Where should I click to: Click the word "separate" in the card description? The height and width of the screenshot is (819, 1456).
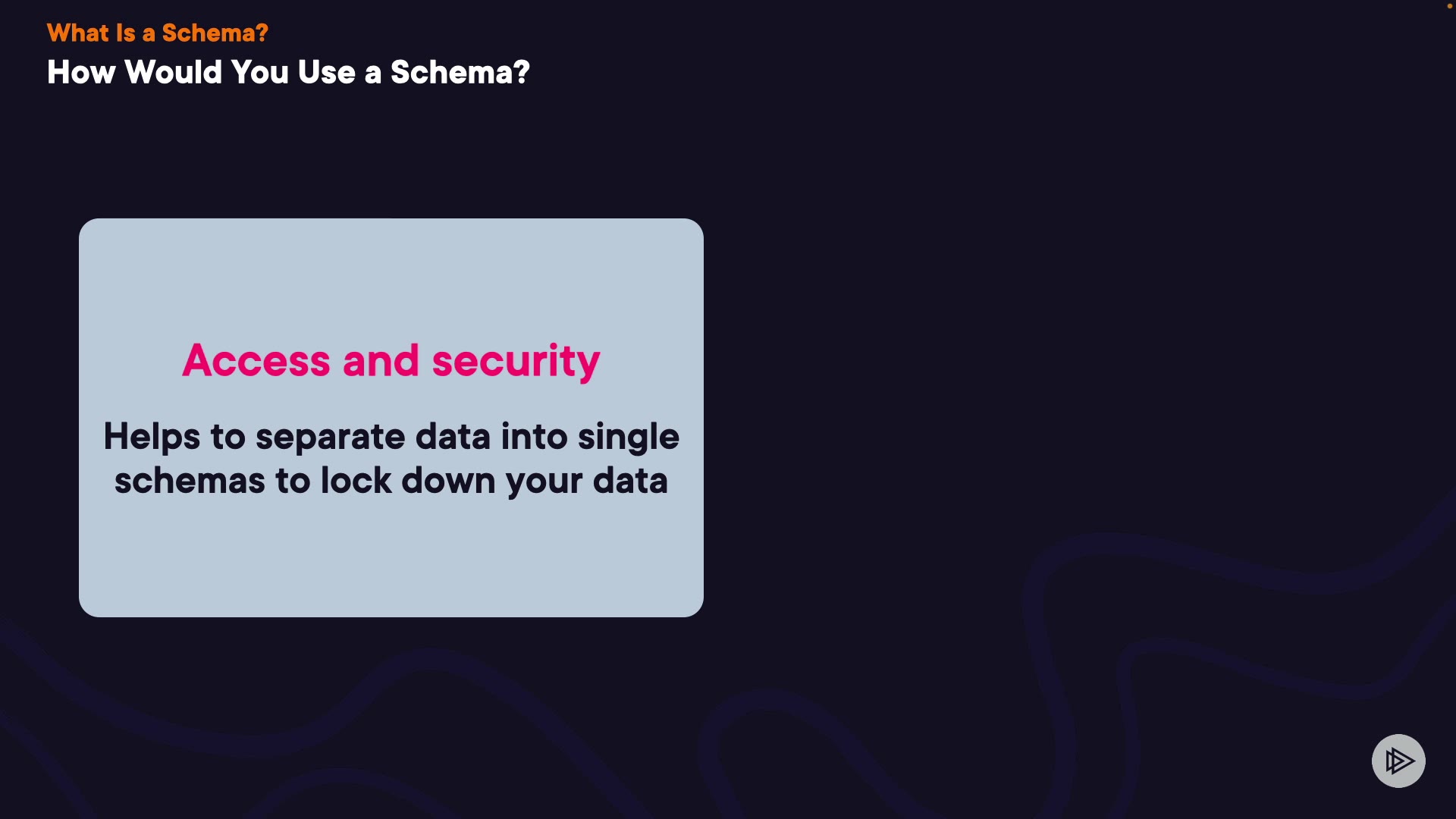pos(331,437)
